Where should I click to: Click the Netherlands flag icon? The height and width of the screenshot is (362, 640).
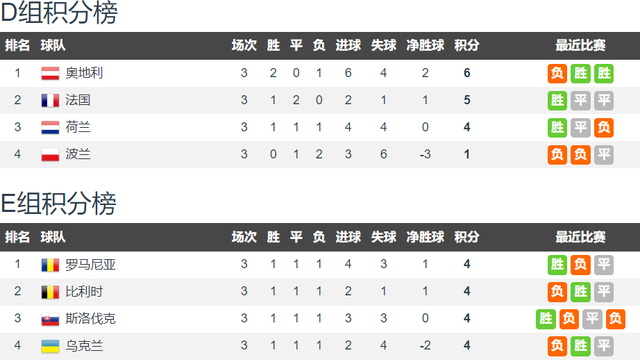pyautogui.click(x=50, y=127)
